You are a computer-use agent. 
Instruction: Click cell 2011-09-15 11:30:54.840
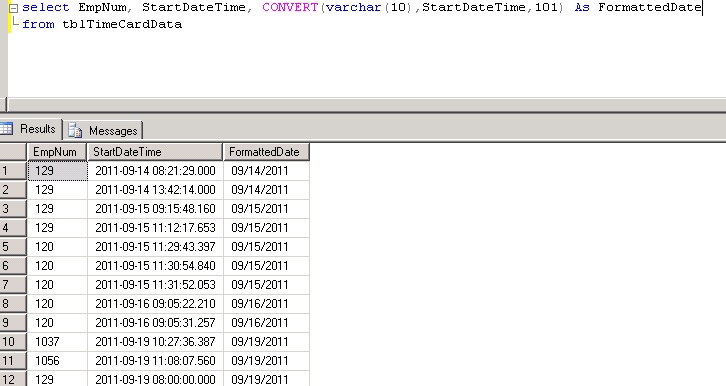(155, 266)
